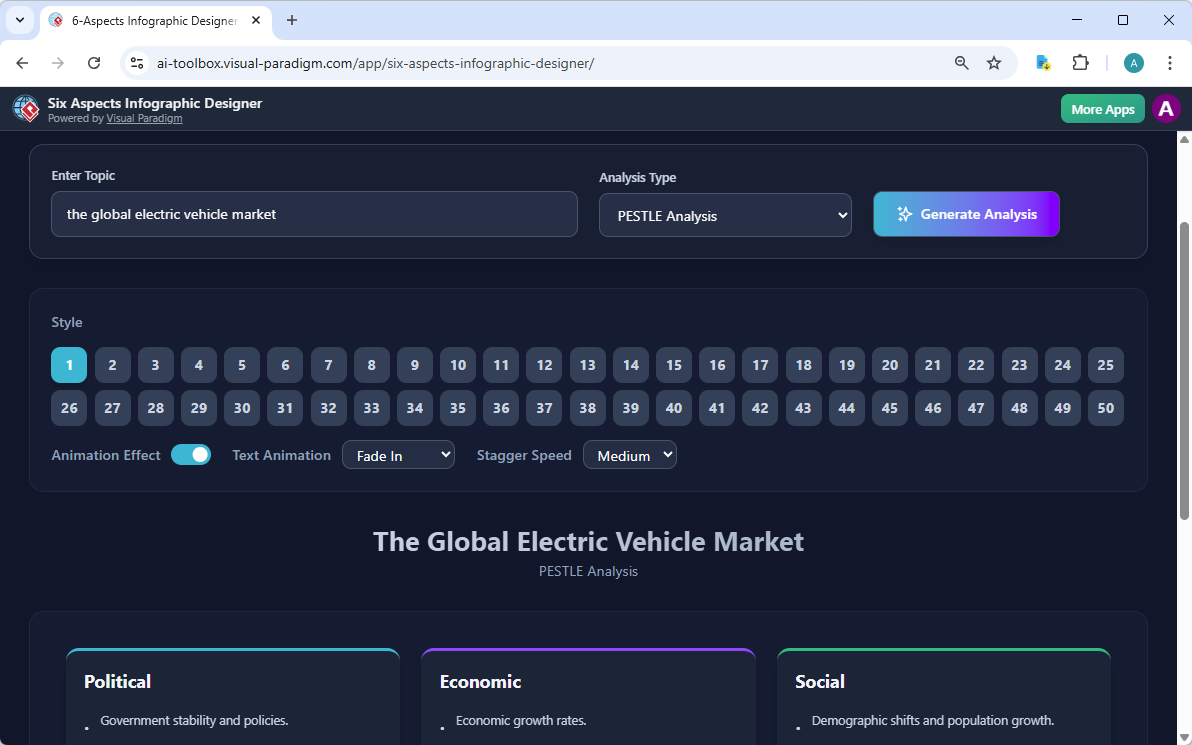Image resolution: width=1192 pixels, height=745 pixels.
Task: Follow the Visual Paradigm link
Action: point(144,119)
